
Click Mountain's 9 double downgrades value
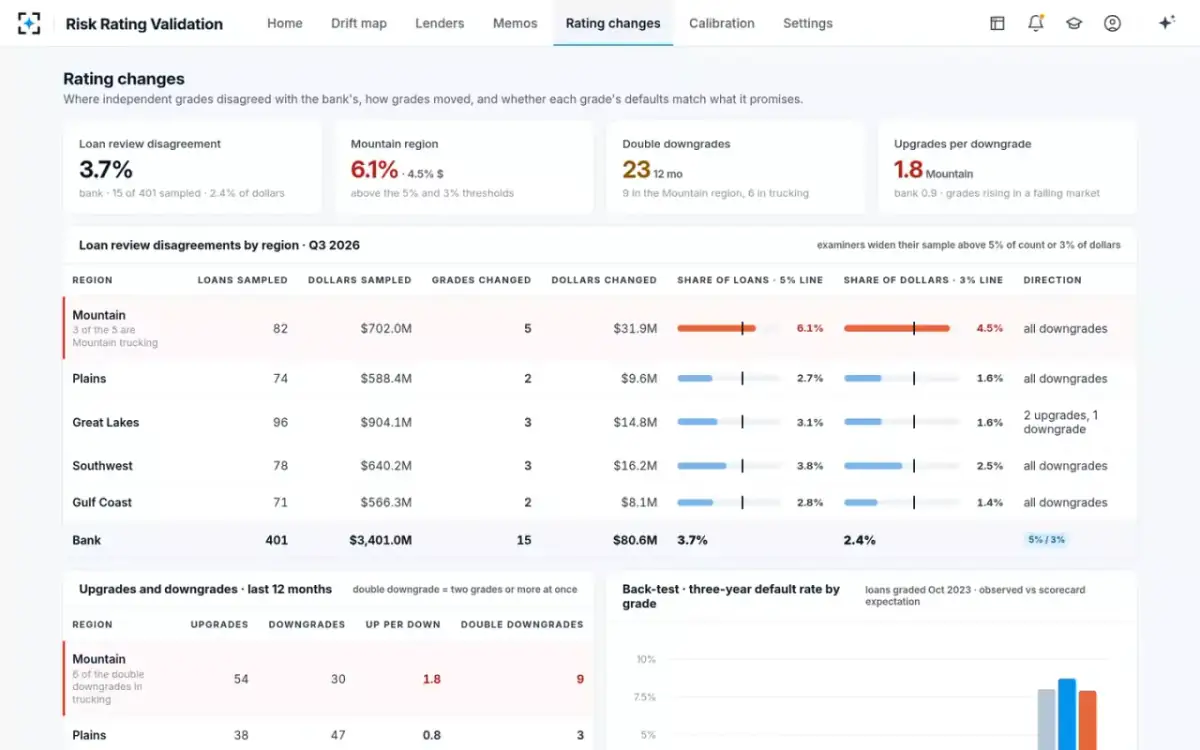(x=580, y=679)
